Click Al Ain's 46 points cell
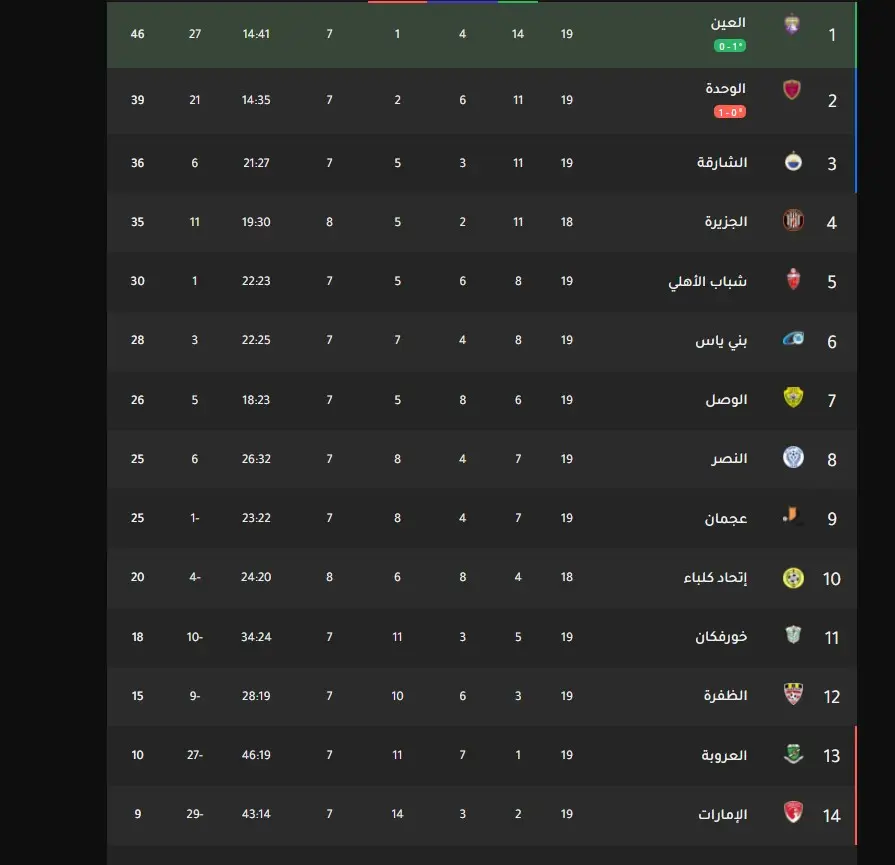This screenshot has width=895, height=865. 138,34
